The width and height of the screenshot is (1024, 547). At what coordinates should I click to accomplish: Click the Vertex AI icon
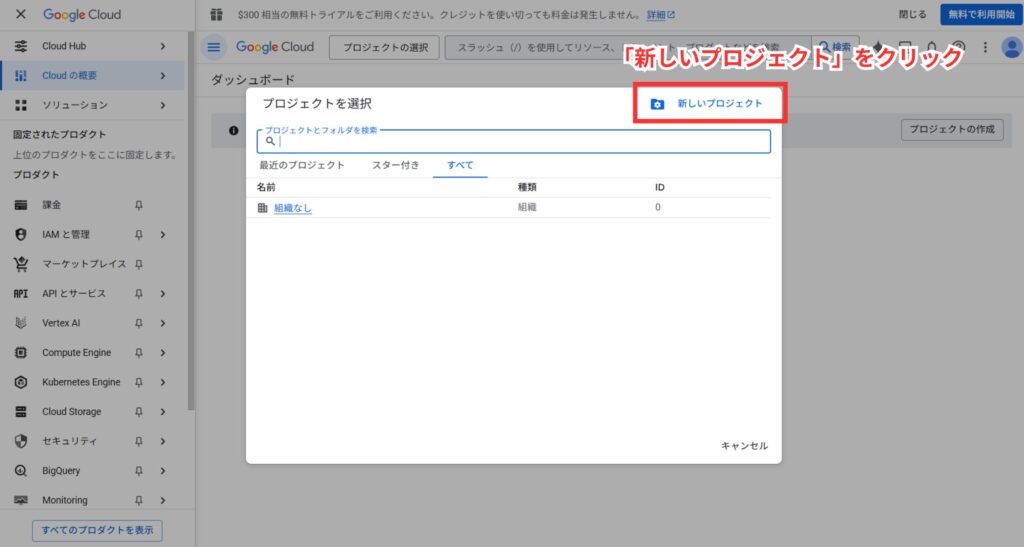21,323
